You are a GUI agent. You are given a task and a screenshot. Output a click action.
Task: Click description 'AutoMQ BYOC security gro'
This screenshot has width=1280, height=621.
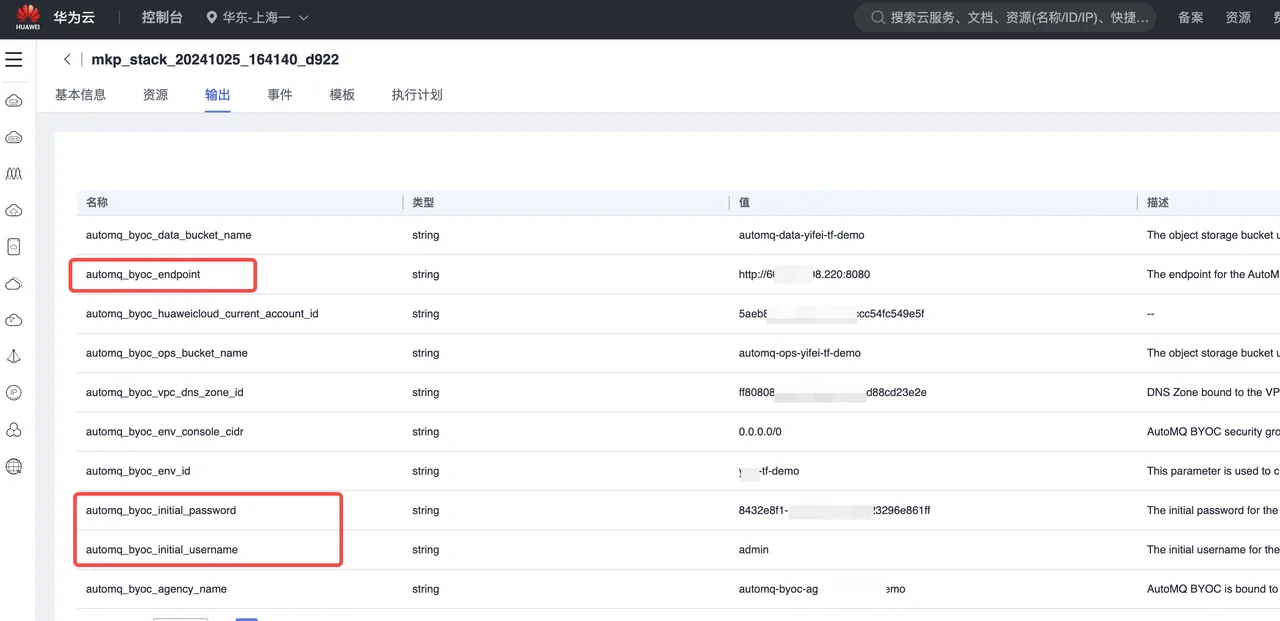tap(1213, 432)
